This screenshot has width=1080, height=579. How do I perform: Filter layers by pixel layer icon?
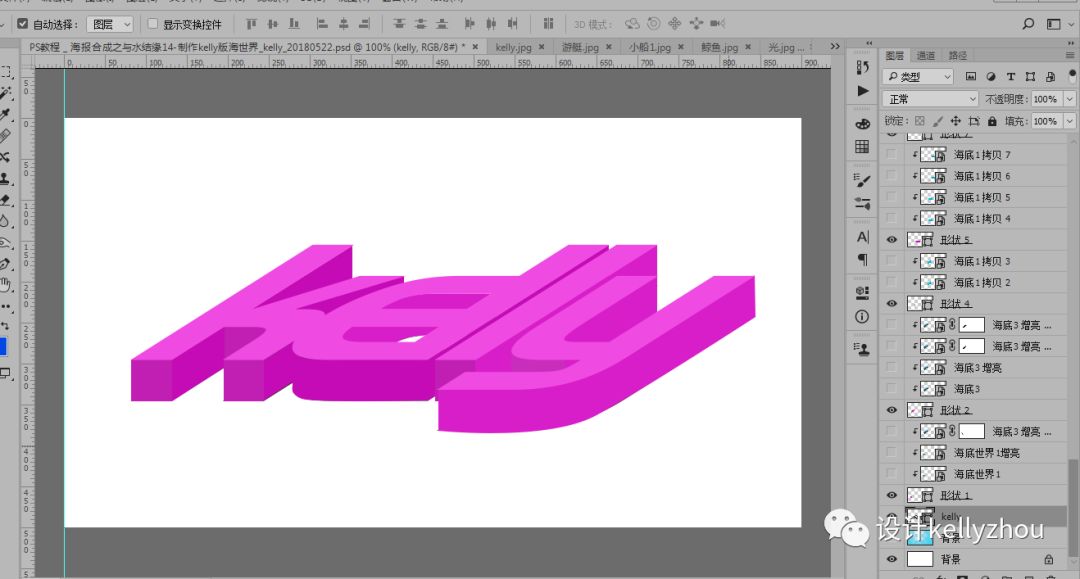970,76
